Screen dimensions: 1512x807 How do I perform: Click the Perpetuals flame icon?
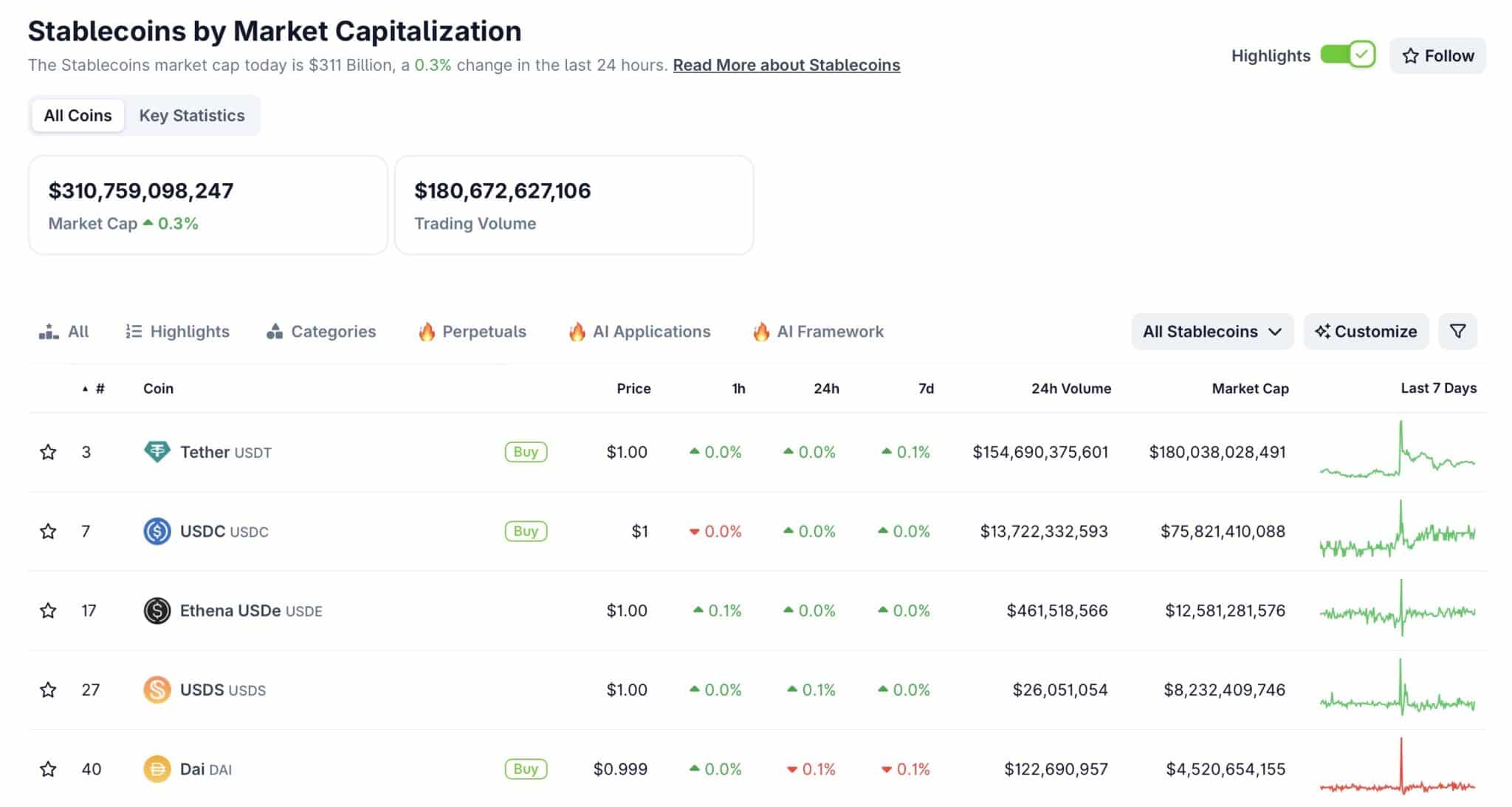tap(427, 332)
